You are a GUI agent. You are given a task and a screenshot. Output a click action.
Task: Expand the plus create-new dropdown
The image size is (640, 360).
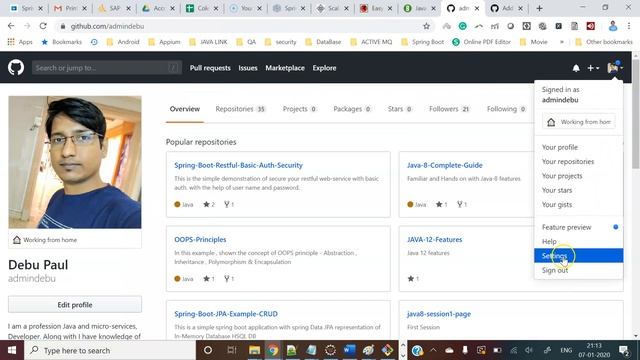(x=593, y=68)
